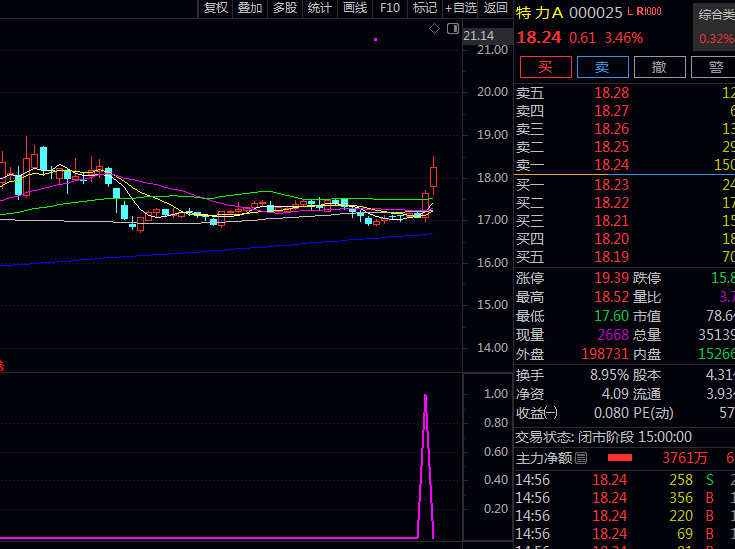Click the 主力净额 3761万 value
Viewport: 735px width, 549px height.
[x=684, y=458]
